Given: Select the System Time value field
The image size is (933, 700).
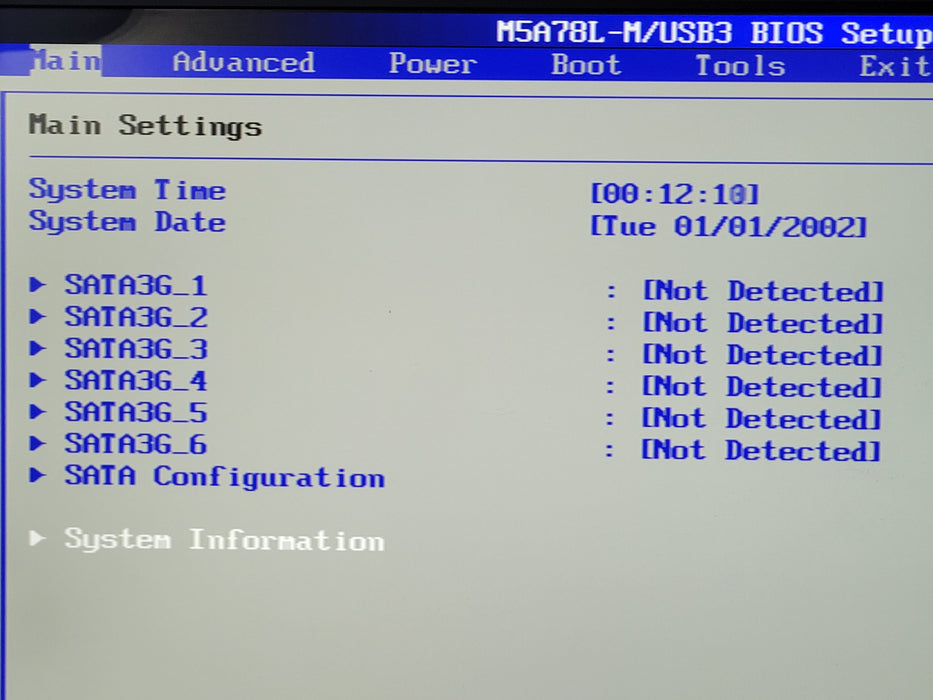Looking at the screenshot, I should 675,194.
